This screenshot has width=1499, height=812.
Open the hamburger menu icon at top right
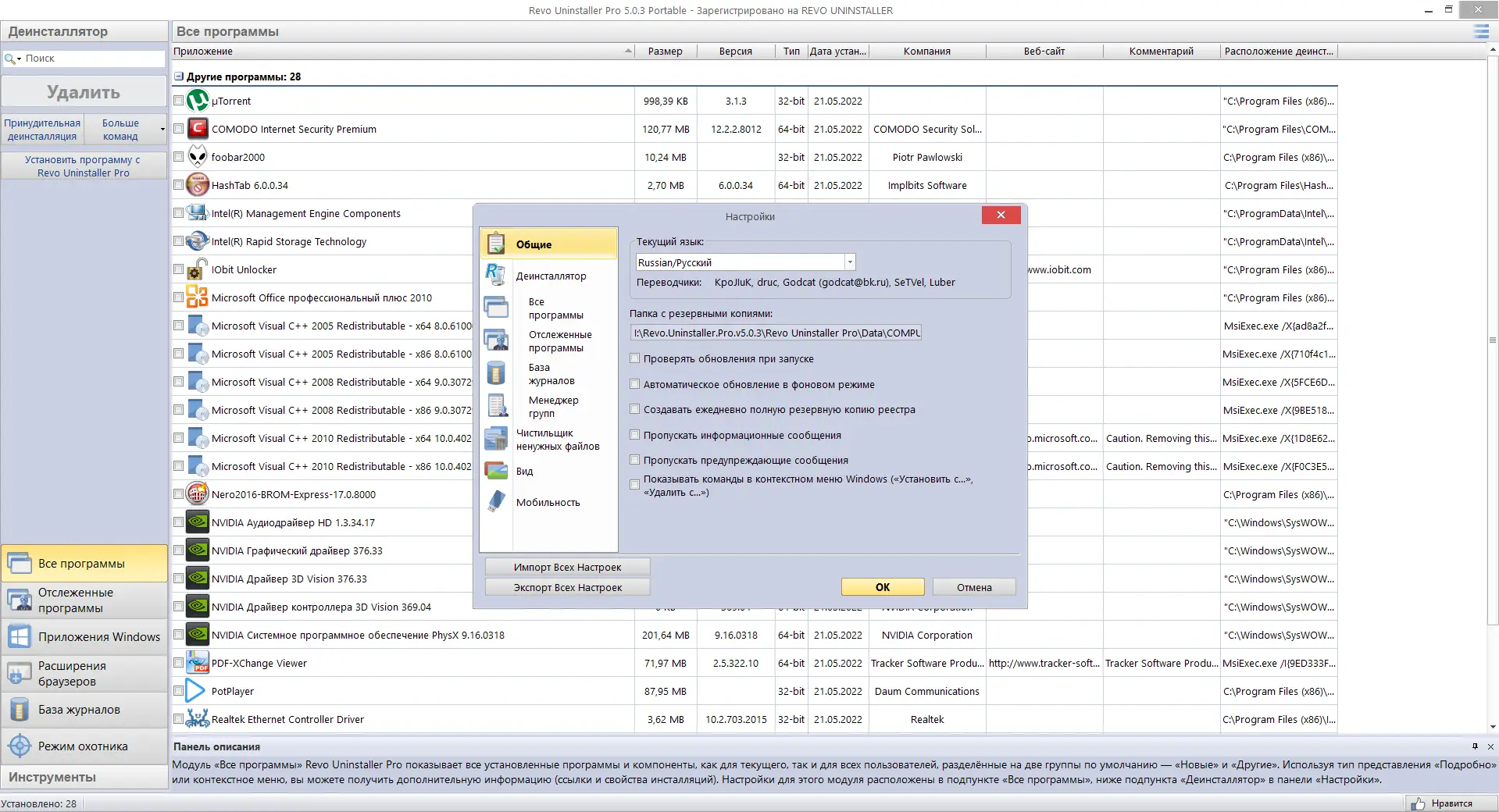coord(1481,31)
